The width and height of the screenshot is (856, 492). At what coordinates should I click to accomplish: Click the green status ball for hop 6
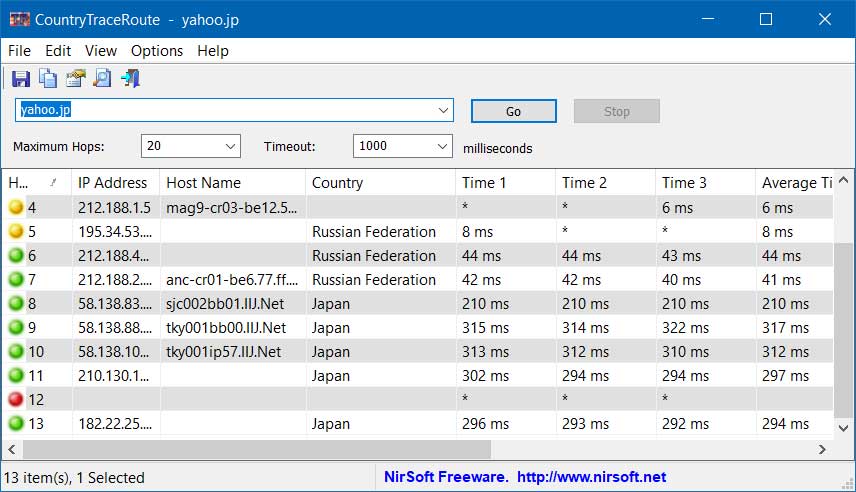pyautogui.click(x=16, y=255)
